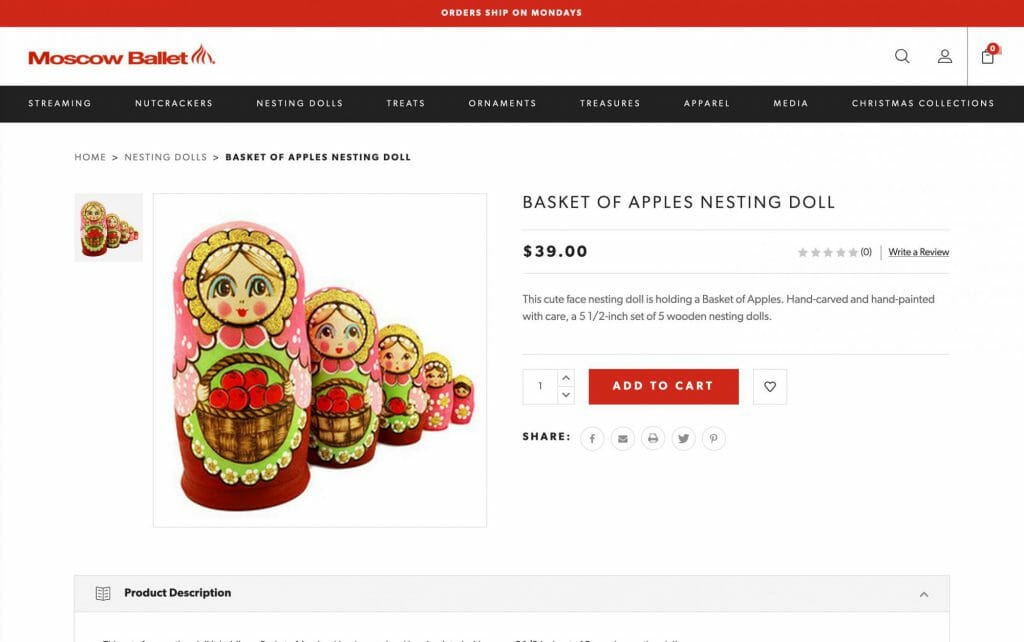Open the Nutcrackers menu
1024x642 pixels.
pos(174,103)
